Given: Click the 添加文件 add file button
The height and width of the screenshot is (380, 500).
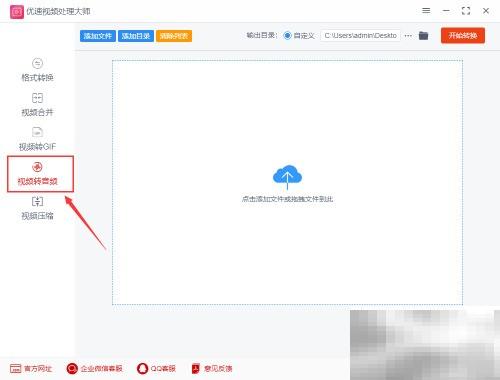Looking at the screenshot, I should 98,36.
